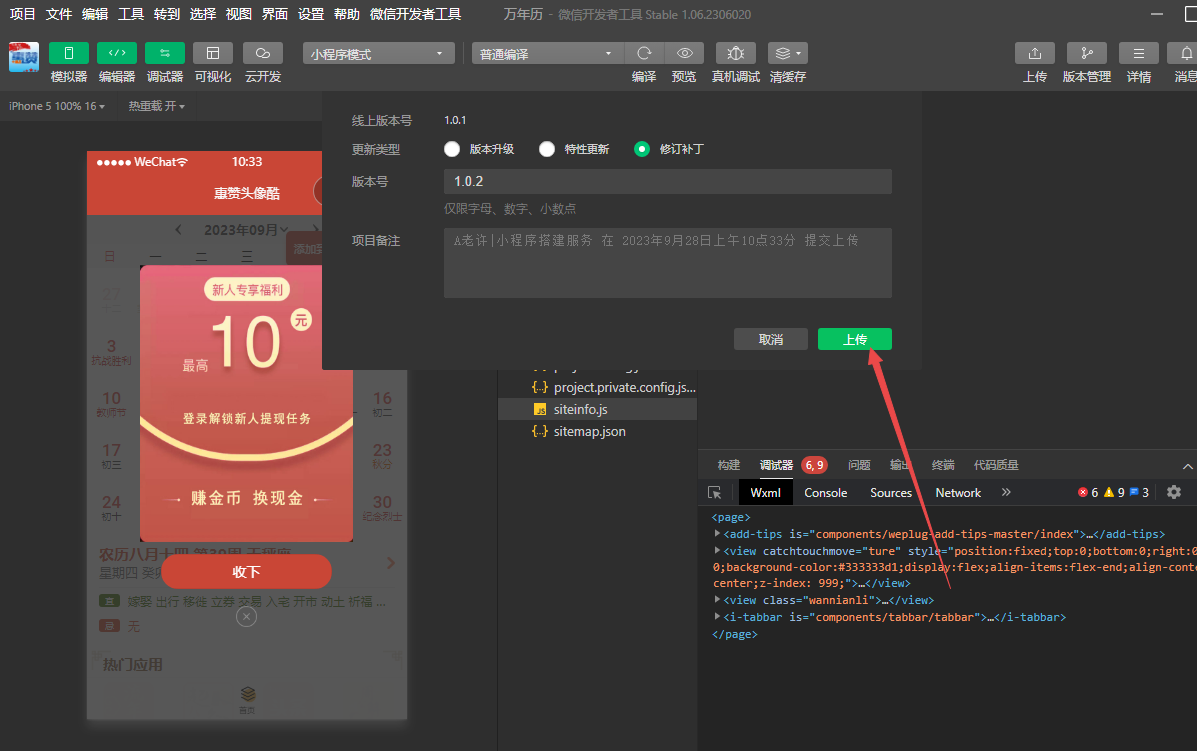The width and height of the screenshot is (1197, 751).
Task: Close the popup ad in simulator
Action: point(247,617)
